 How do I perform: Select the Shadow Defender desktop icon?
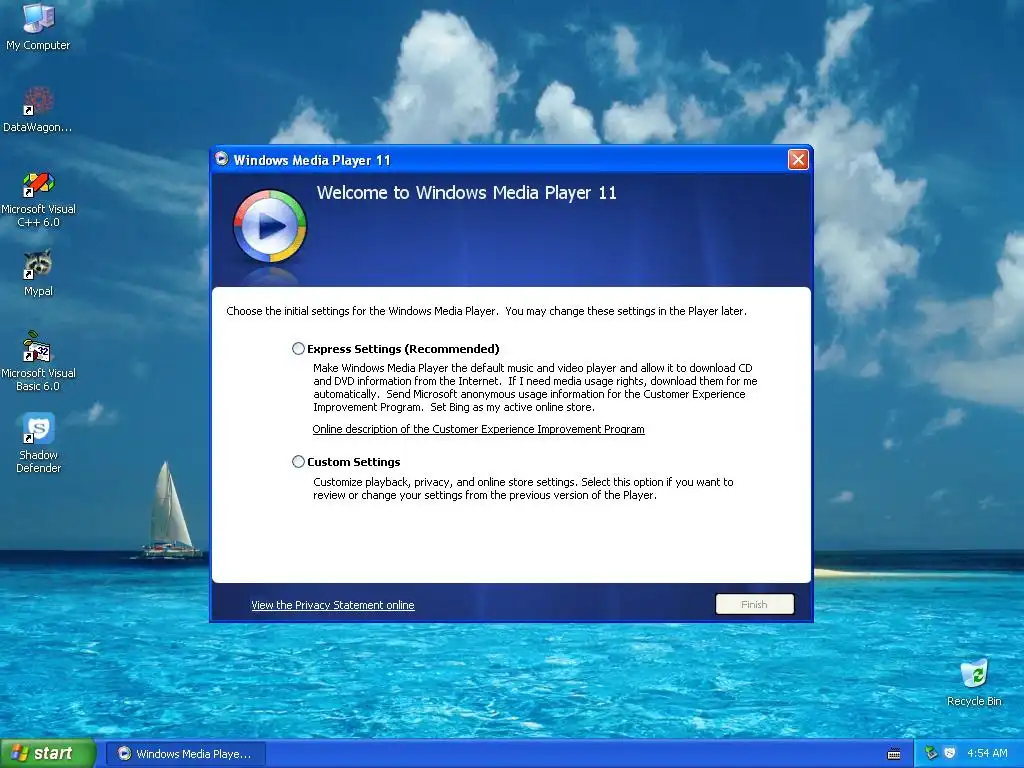(x=38, y=443)
